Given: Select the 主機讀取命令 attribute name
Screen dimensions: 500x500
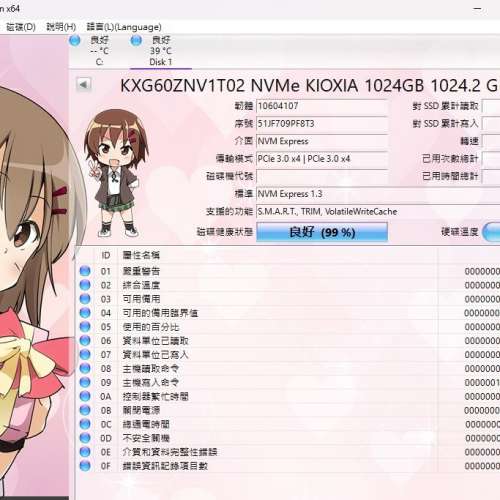Looking at the screenshot, I should [151, 368].
